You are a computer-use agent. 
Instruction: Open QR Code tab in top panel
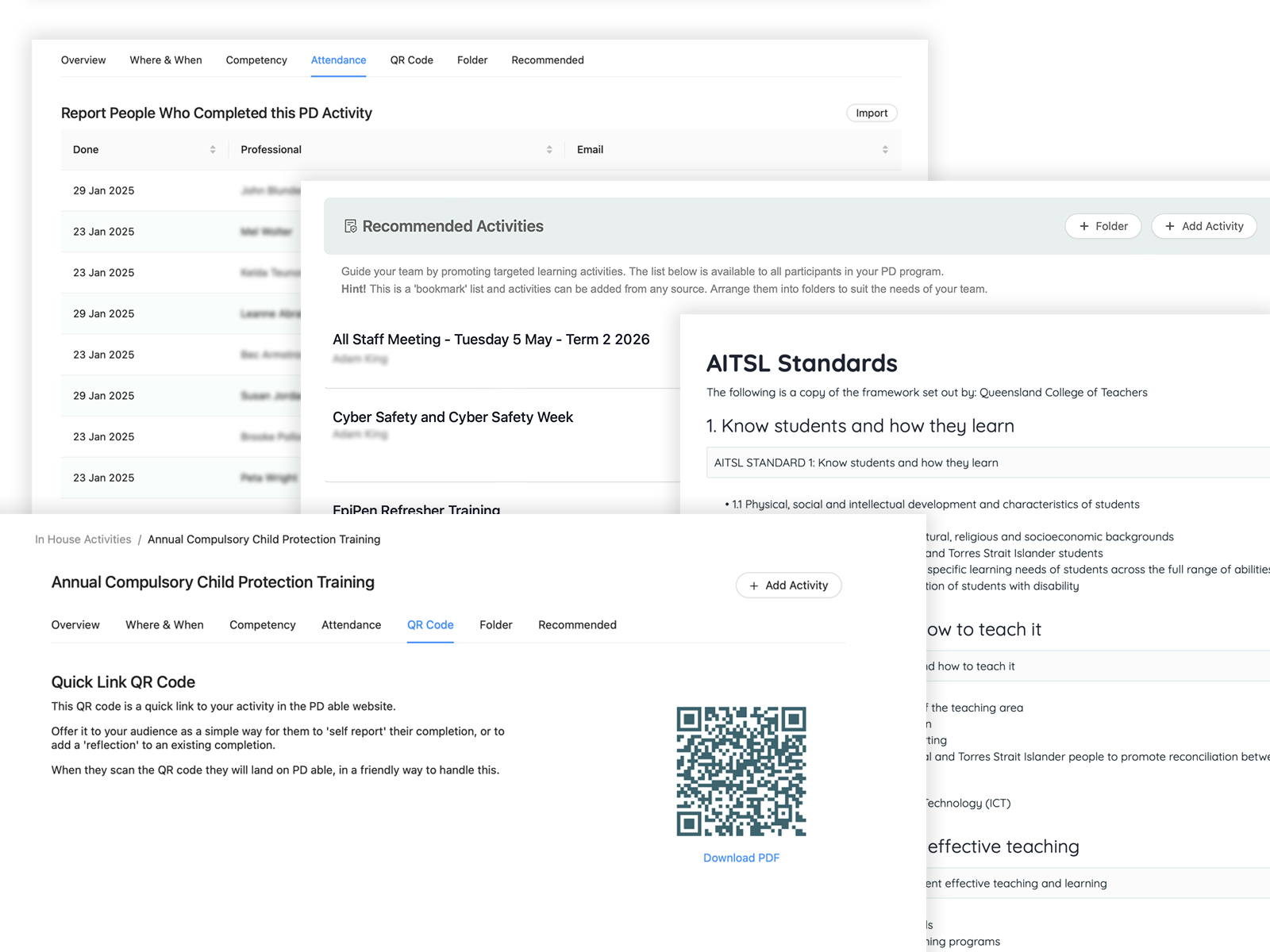(411, 60)
